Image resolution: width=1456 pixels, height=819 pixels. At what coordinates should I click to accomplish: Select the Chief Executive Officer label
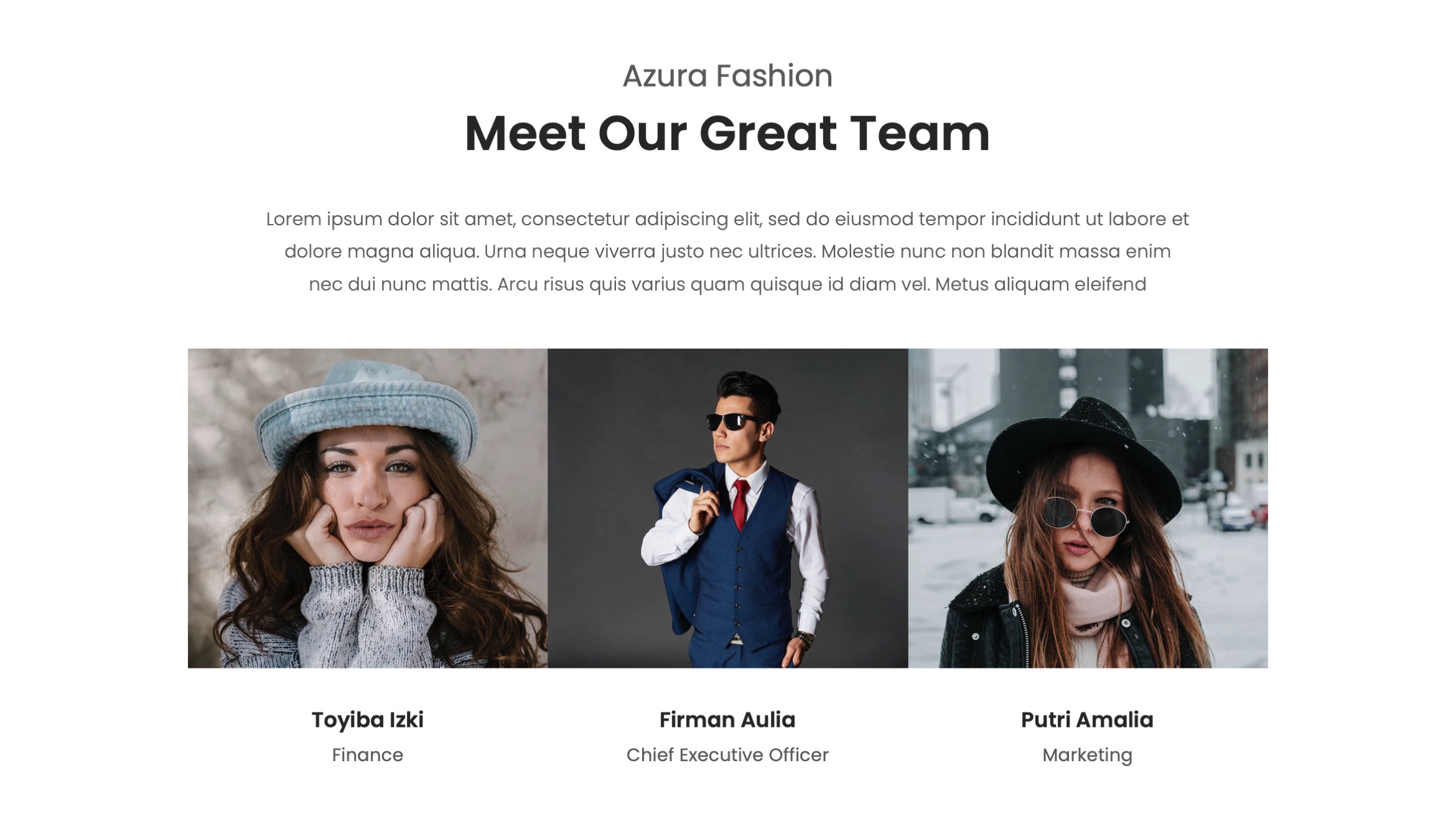727,755
